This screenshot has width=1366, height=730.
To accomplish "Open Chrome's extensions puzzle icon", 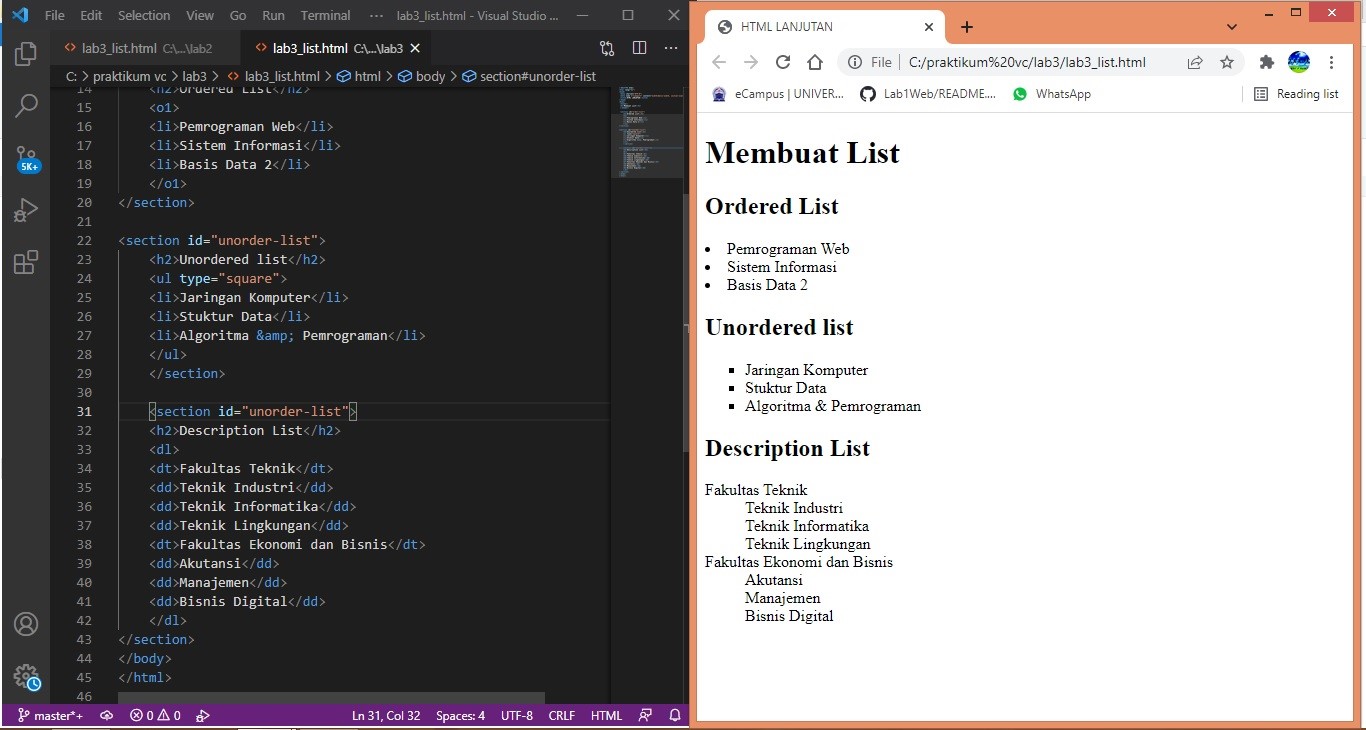I will tap(1266, 62).
